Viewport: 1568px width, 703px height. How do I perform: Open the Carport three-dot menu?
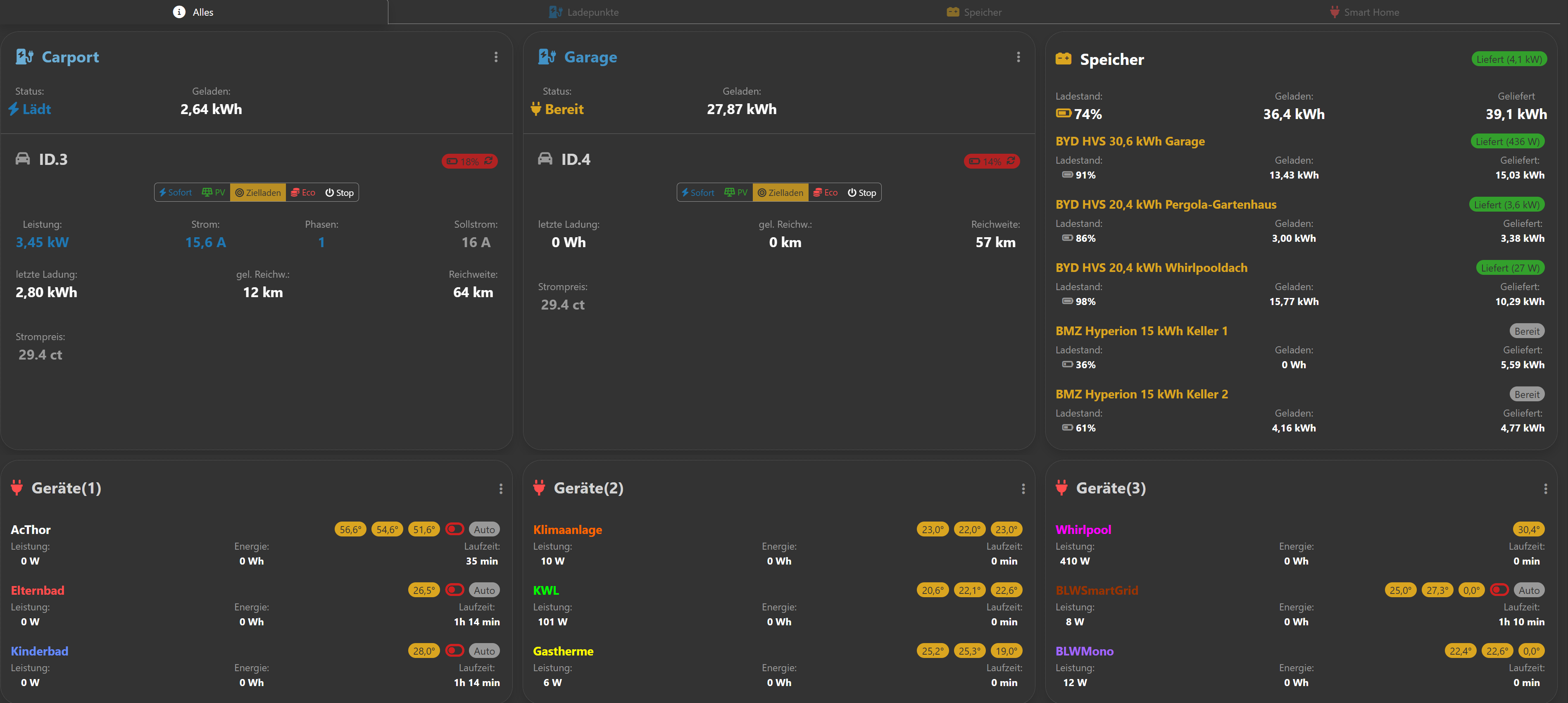point(496,57)
